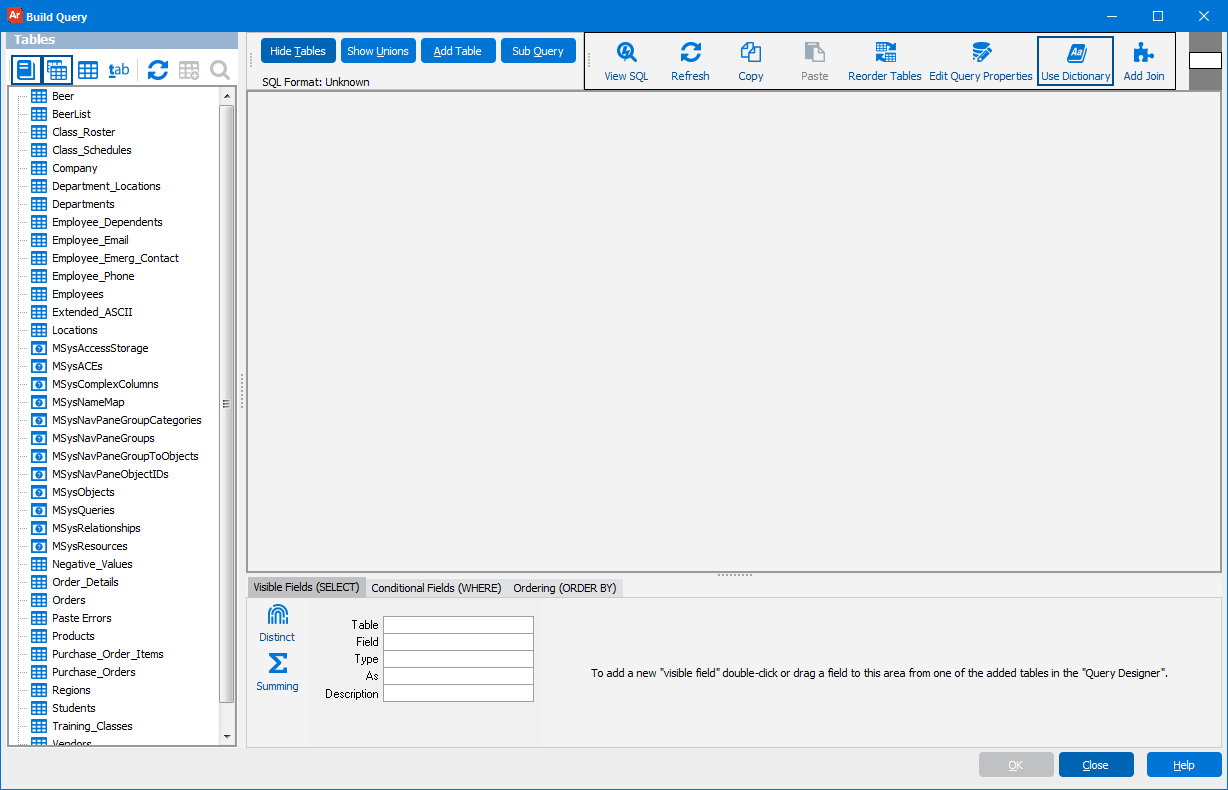Open Edit Query Properties
Viewport: 1228px width, 790px height.
click(x=980, y=60)
